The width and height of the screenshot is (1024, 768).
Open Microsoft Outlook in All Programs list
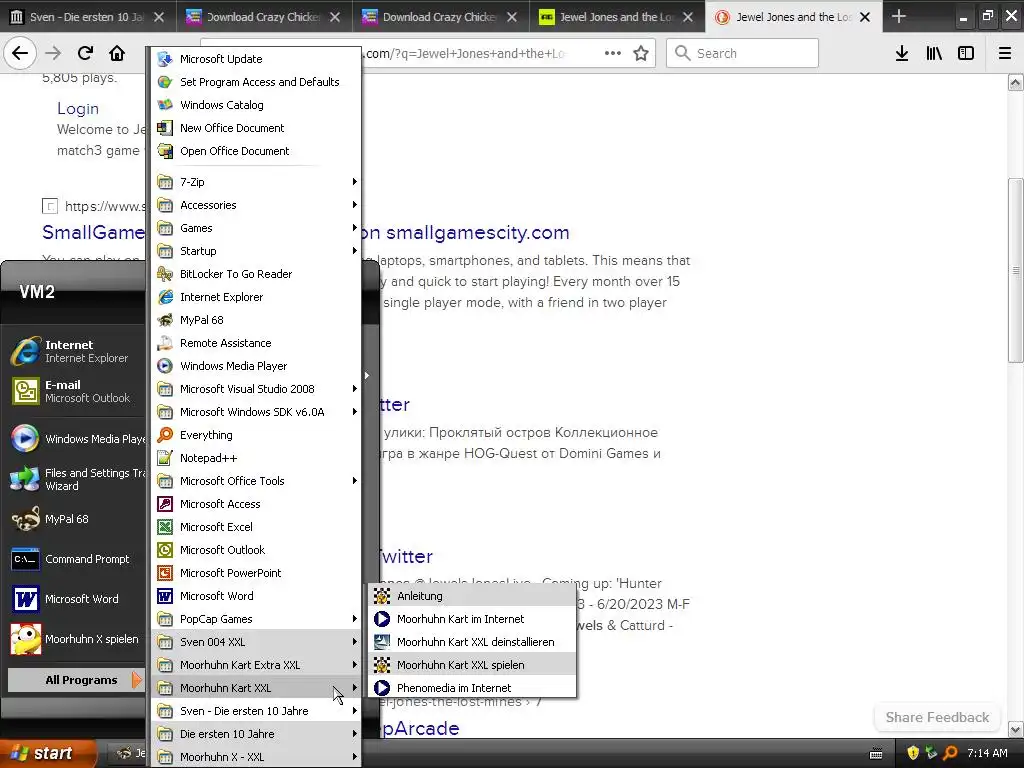256,550
